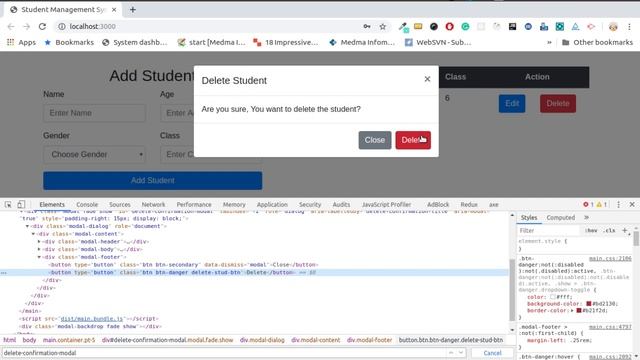640x360 pixels.
Task: Click the green Grammarly extension icon
Action: (x=465, y=27)
